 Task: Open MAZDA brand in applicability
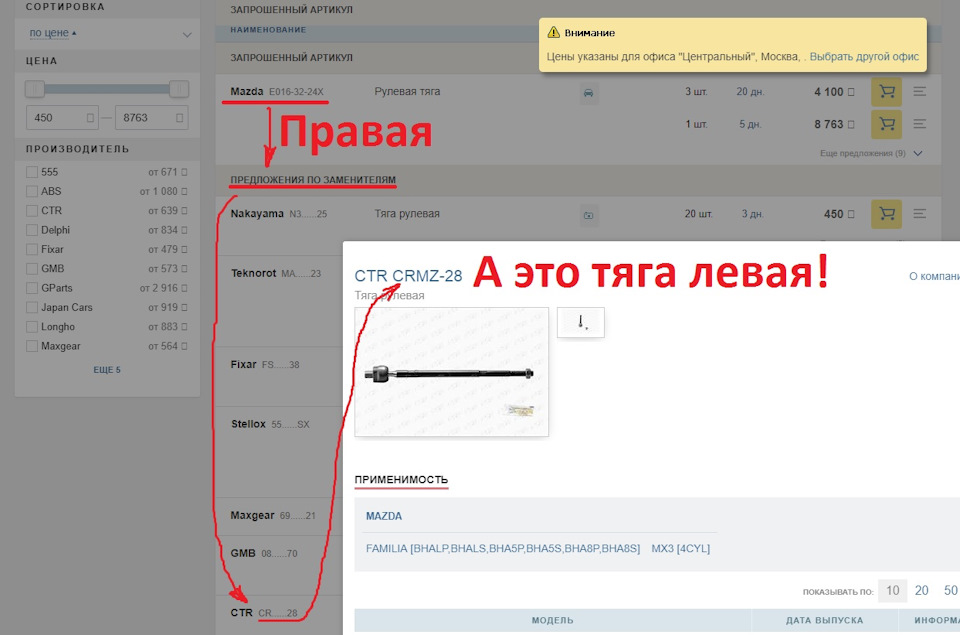click(x=384, y=516)
